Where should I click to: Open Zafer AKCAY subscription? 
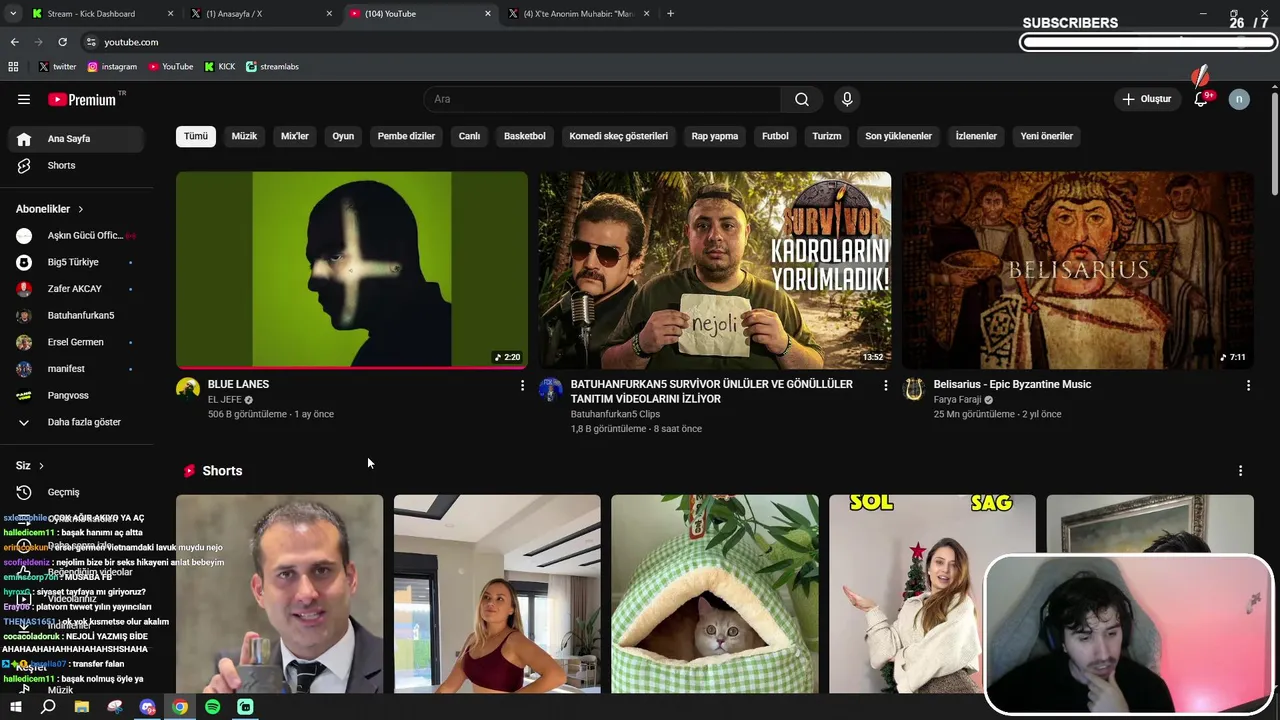coord(76,289)
